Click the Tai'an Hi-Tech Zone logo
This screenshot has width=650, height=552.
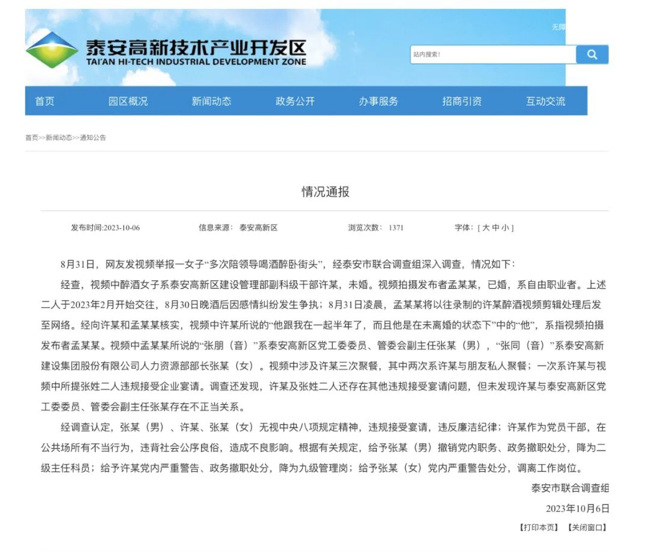pyautogui.click(x=52, y=50)
